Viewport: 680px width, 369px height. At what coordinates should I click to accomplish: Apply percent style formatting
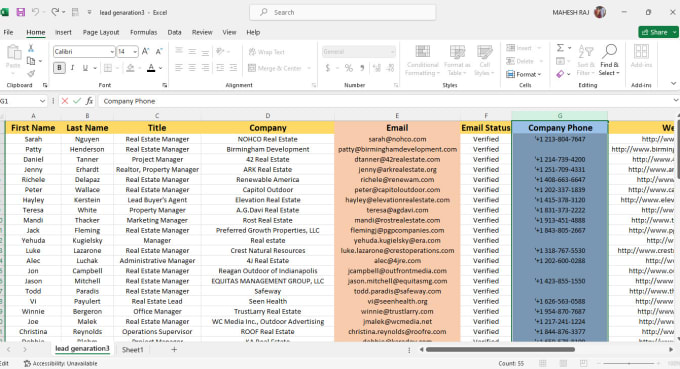pos(348,68)
